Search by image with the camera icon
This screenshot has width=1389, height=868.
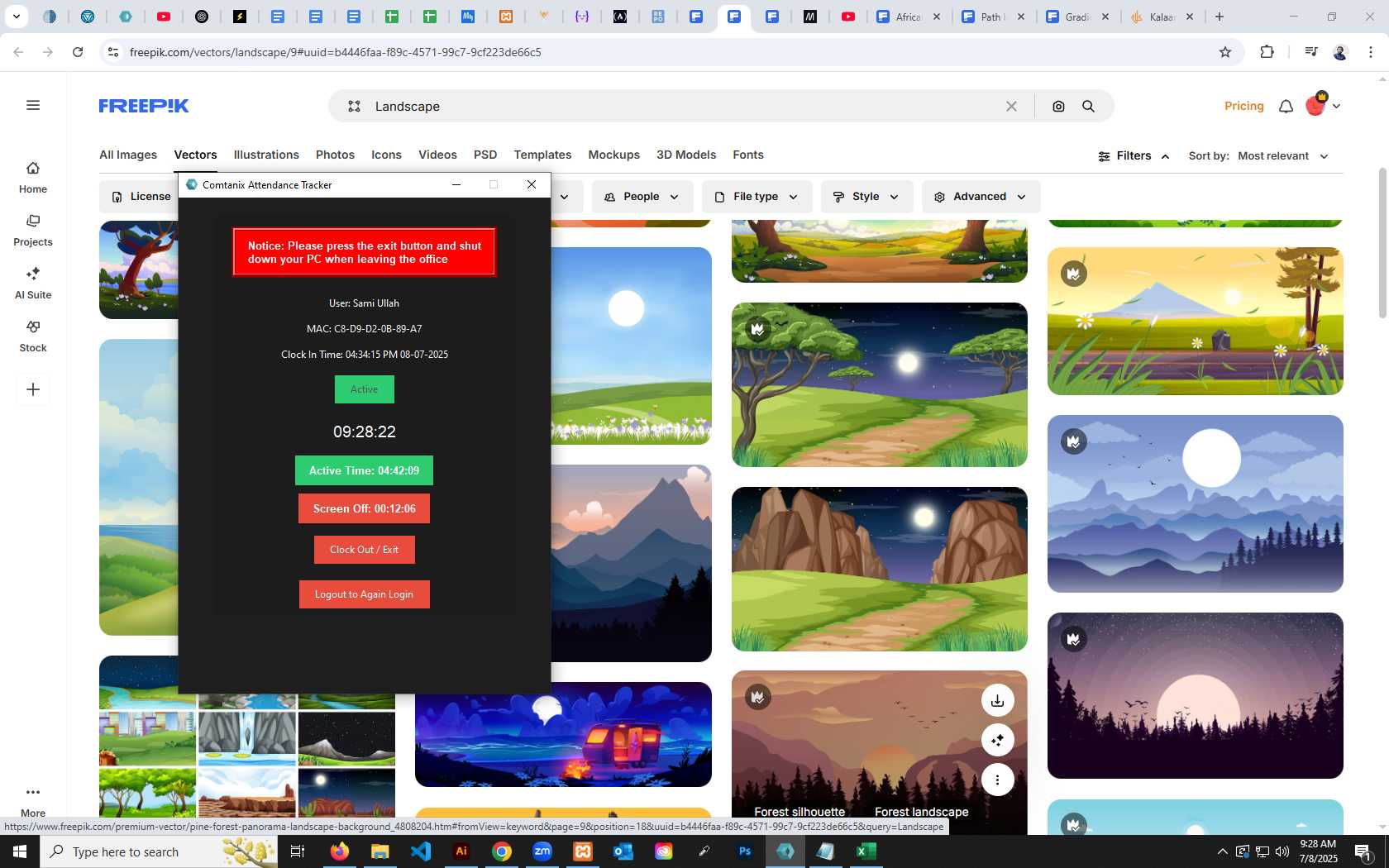point(1058,106)
